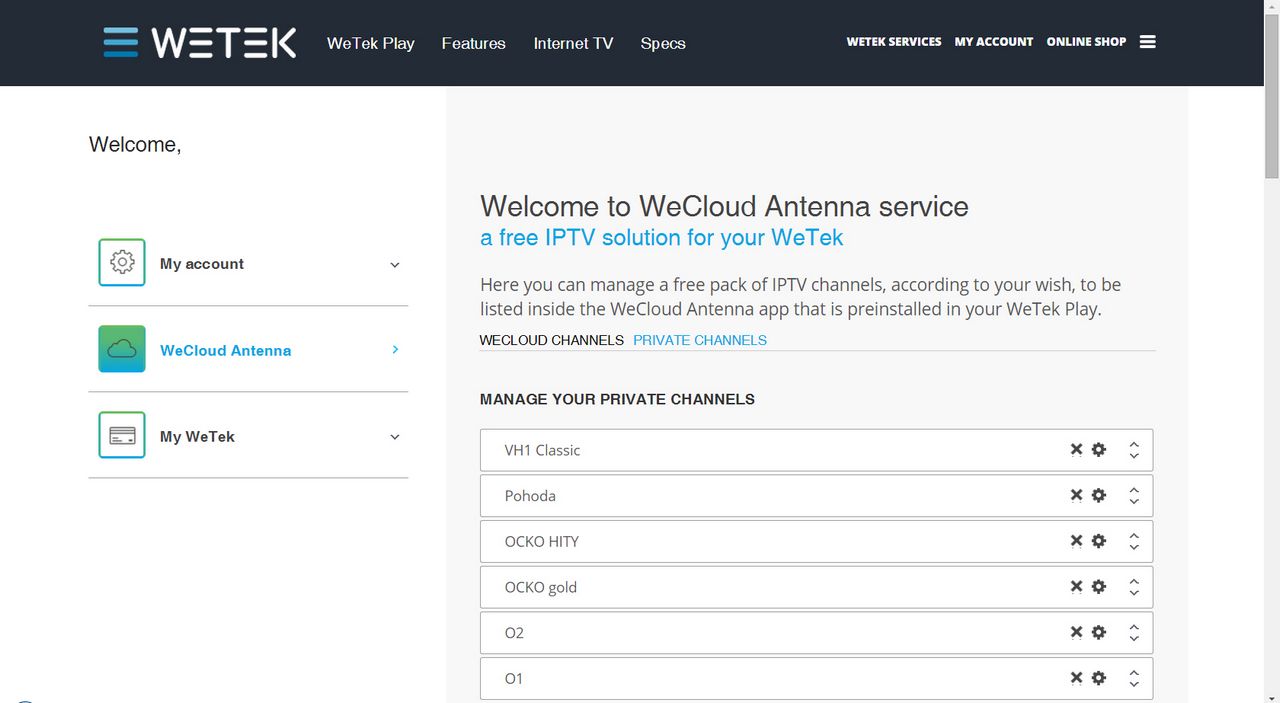This screenshot has width=1280, height=703.
Task: Go to WETEK SERVICES link
Action: point(894,42)
